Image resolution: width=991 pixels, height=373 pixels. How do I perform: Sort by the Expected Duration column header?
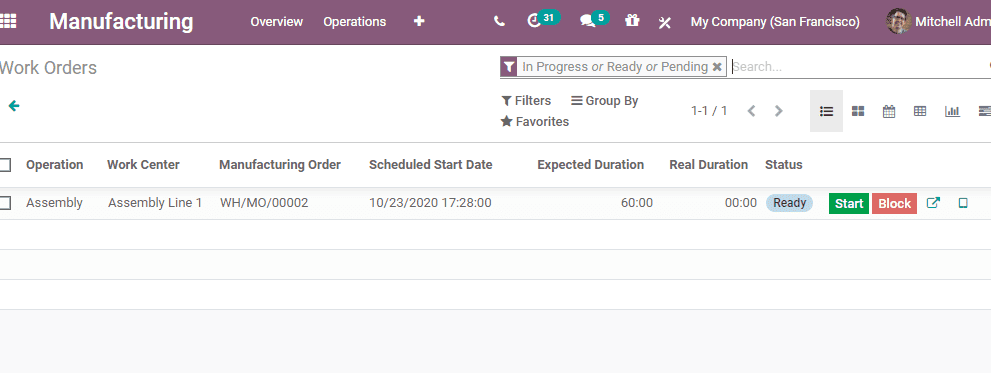point(590,165)
